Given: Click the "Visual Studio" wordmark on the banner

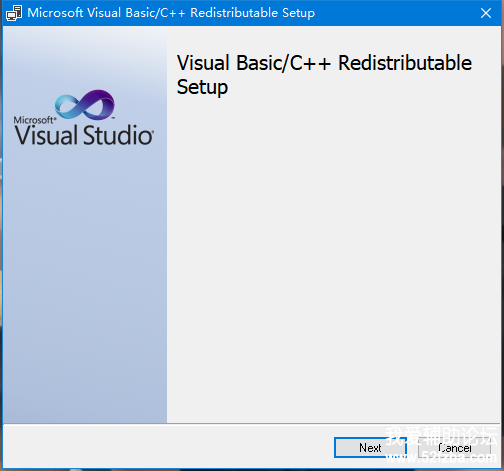Looking at the screenshot, I should (x=84, y=135).
